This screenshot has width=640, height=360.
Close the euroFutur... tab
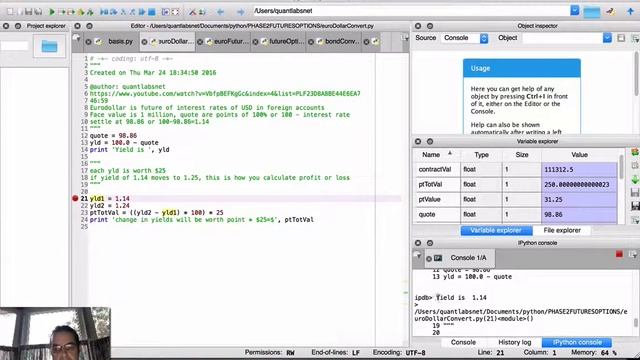pyautogui.click(x=200, y=42)
